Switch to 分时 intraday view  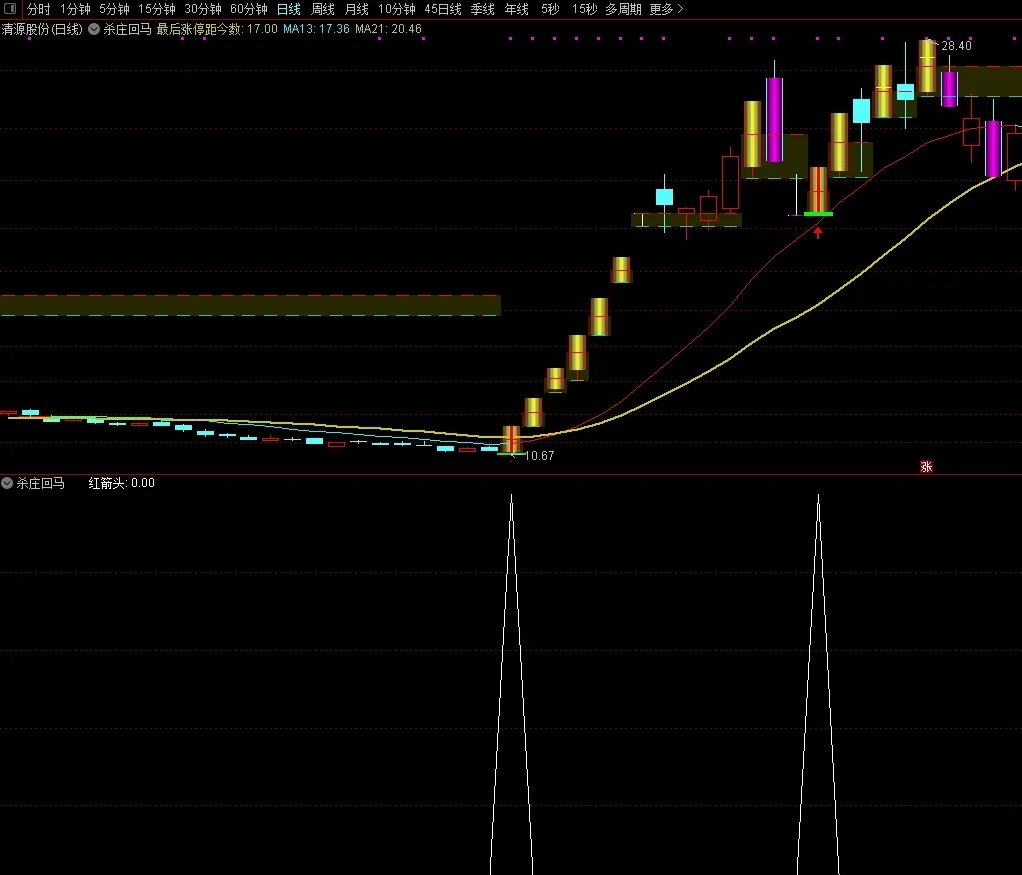click(x=38, y=9)
